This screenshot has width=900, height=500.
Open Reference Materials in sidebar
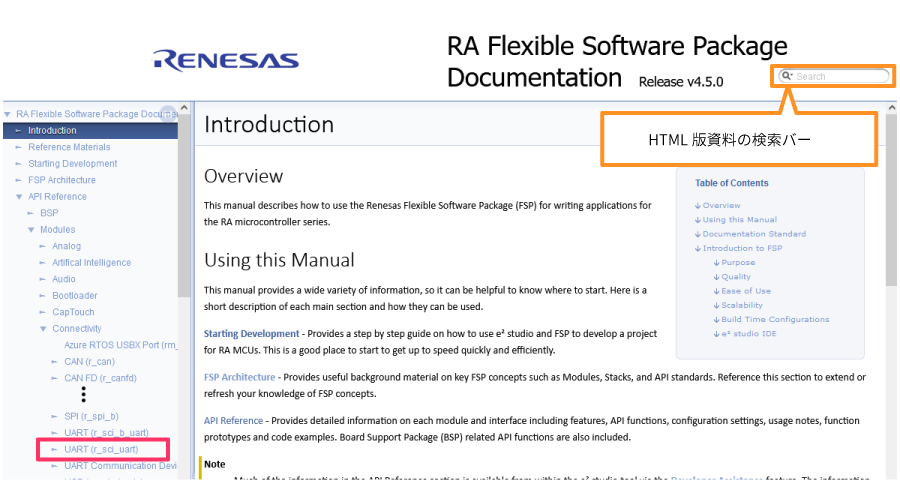[69, 147]
